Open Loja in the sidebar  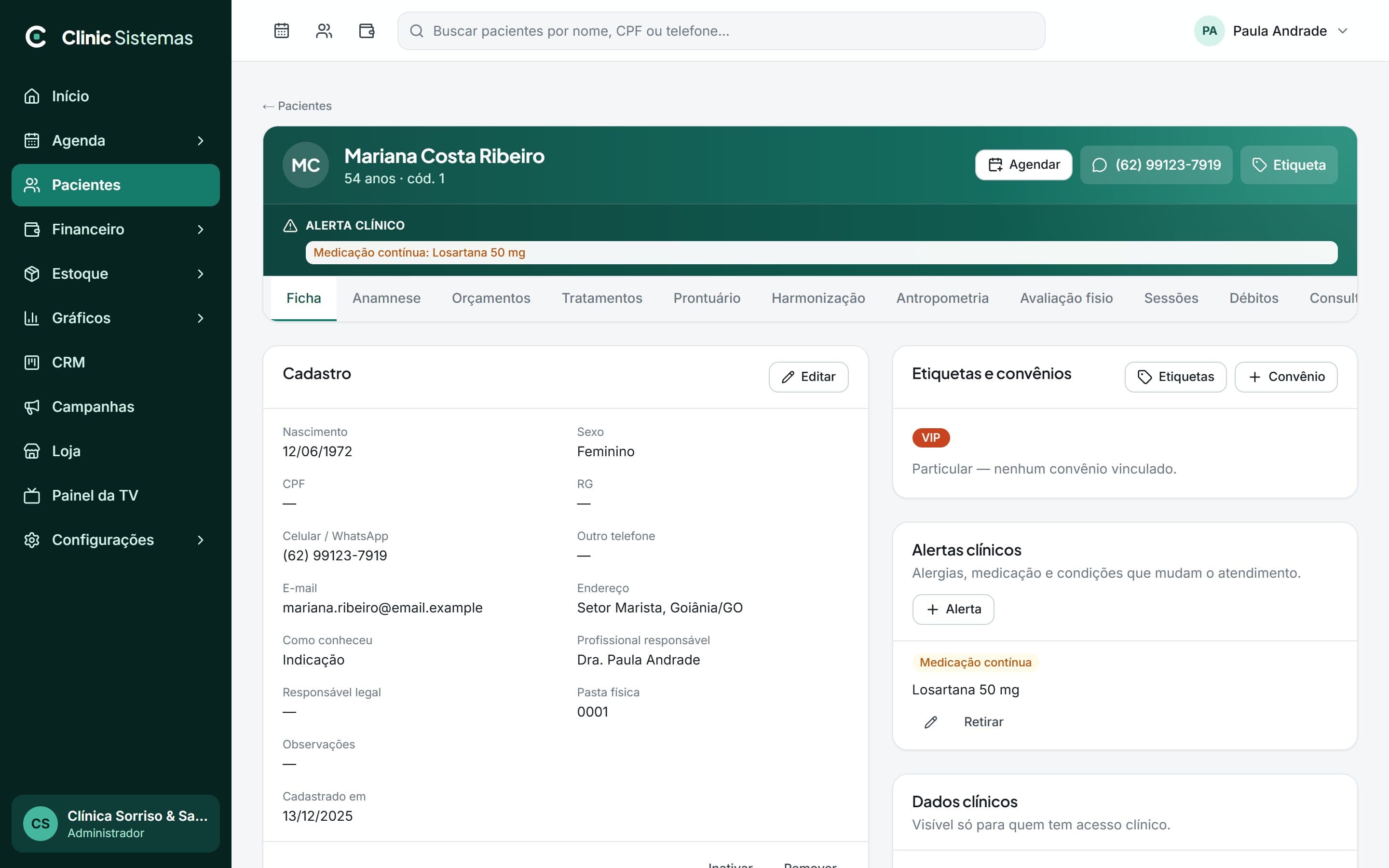pyautogui.click(x=115, y=451)
